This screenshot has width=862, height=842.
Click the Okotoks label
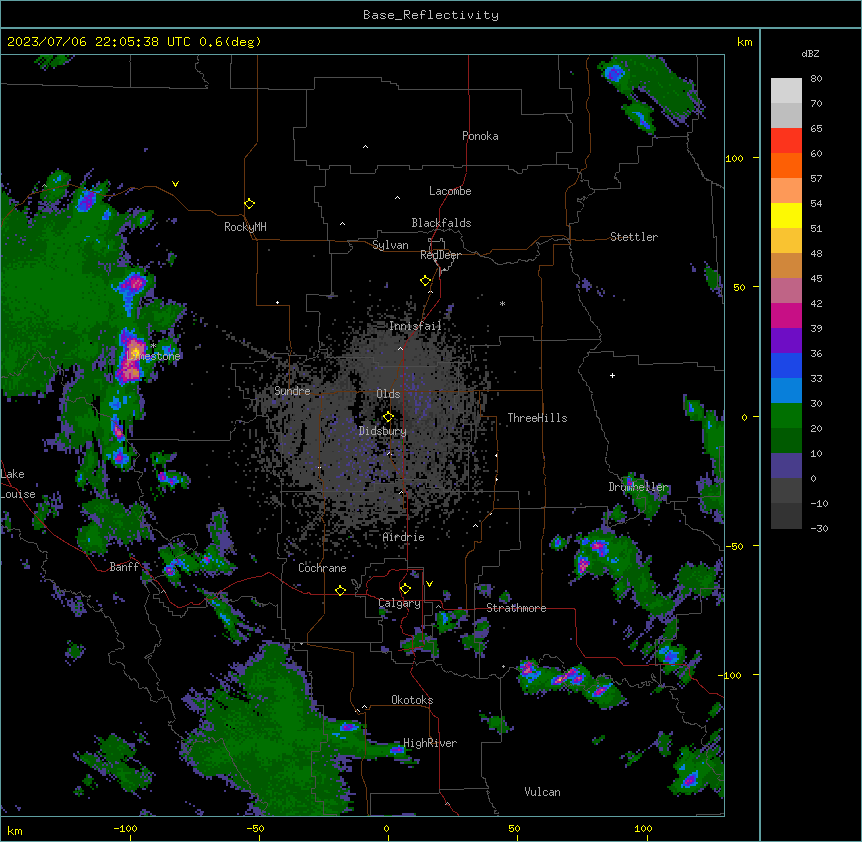(x=412, y=700)
